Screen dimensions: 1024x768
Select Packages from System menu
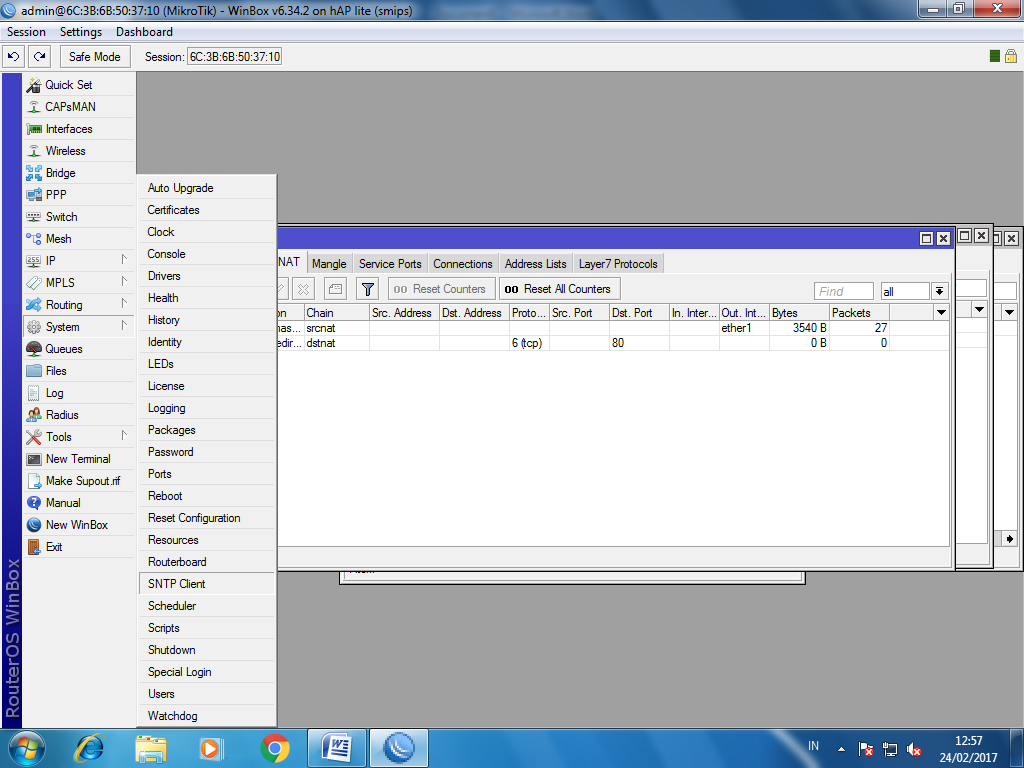(207, 430)
